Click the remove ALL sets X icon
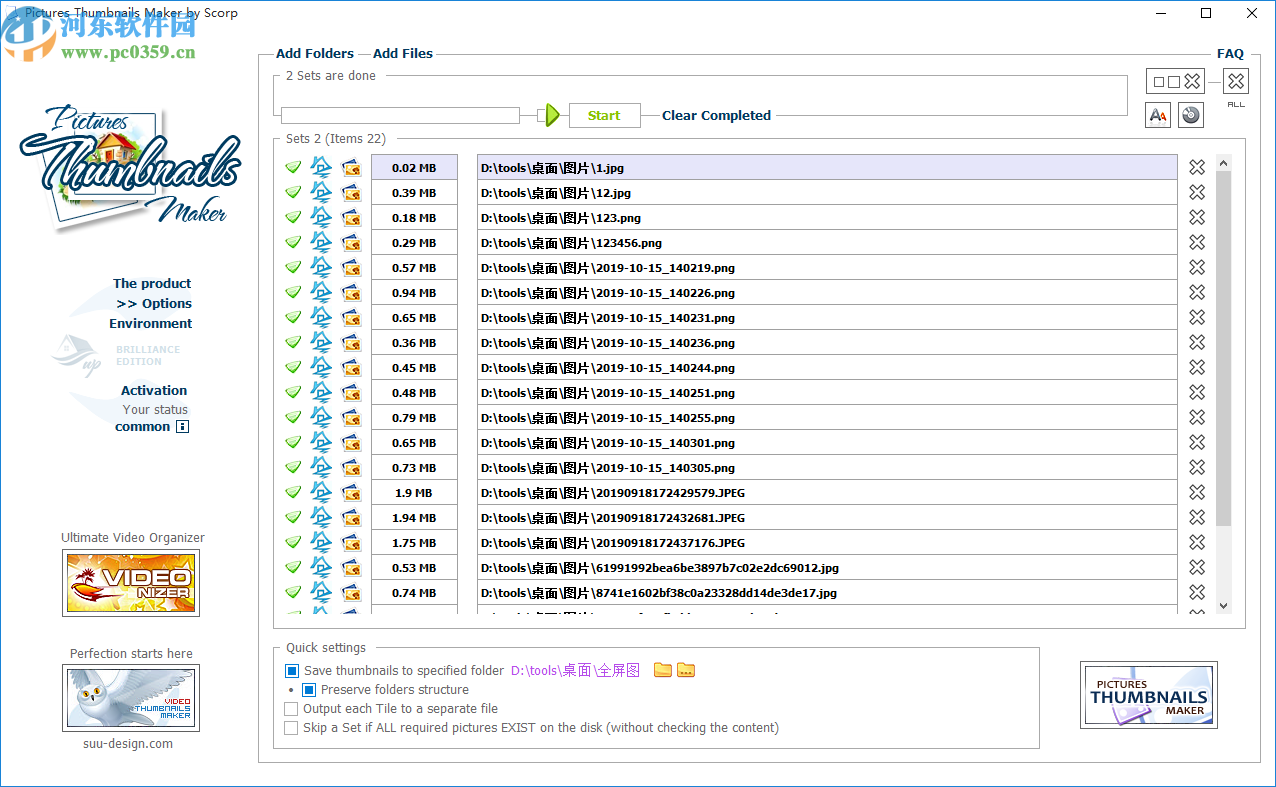The height and width of the screenshot is (787, 1276). 1235,82
